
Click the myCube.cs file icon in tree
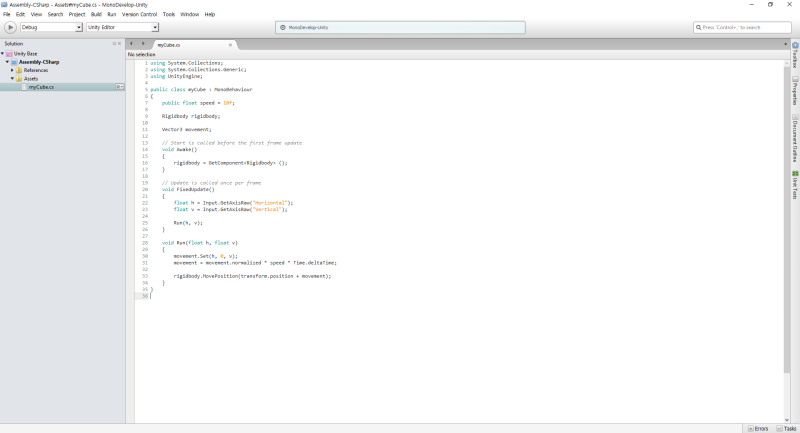click(24, 87)
